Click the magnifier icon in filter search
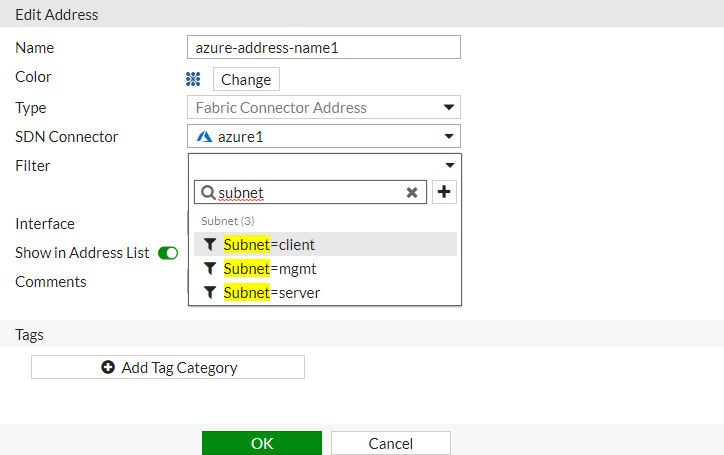This screenshot has height=455, width=724. 208,193
